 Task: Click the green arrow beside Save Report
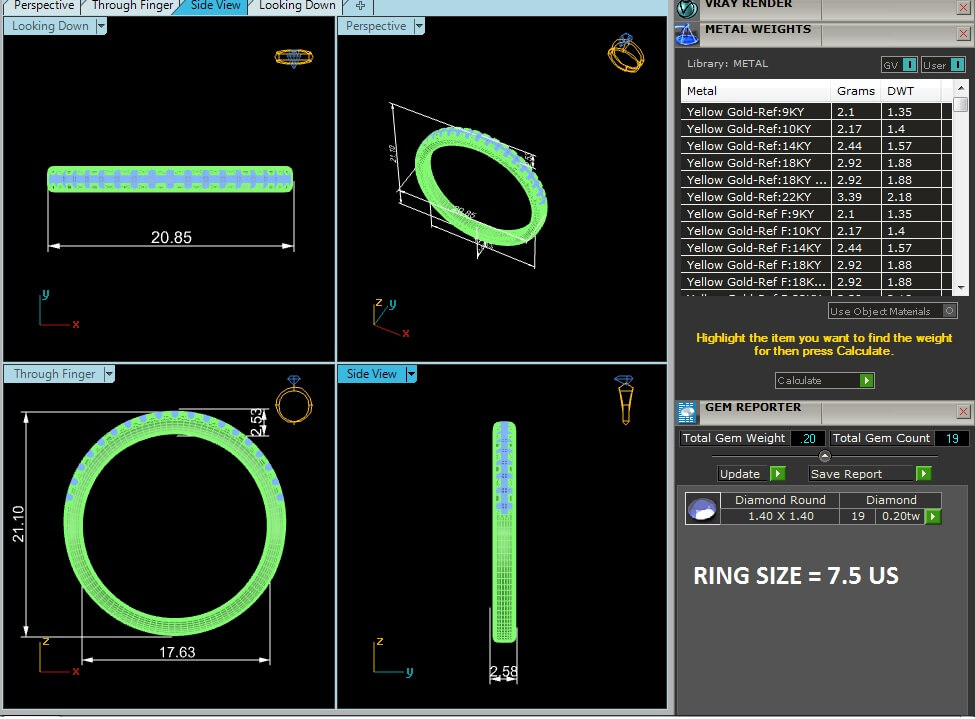[x=923, y=474]
